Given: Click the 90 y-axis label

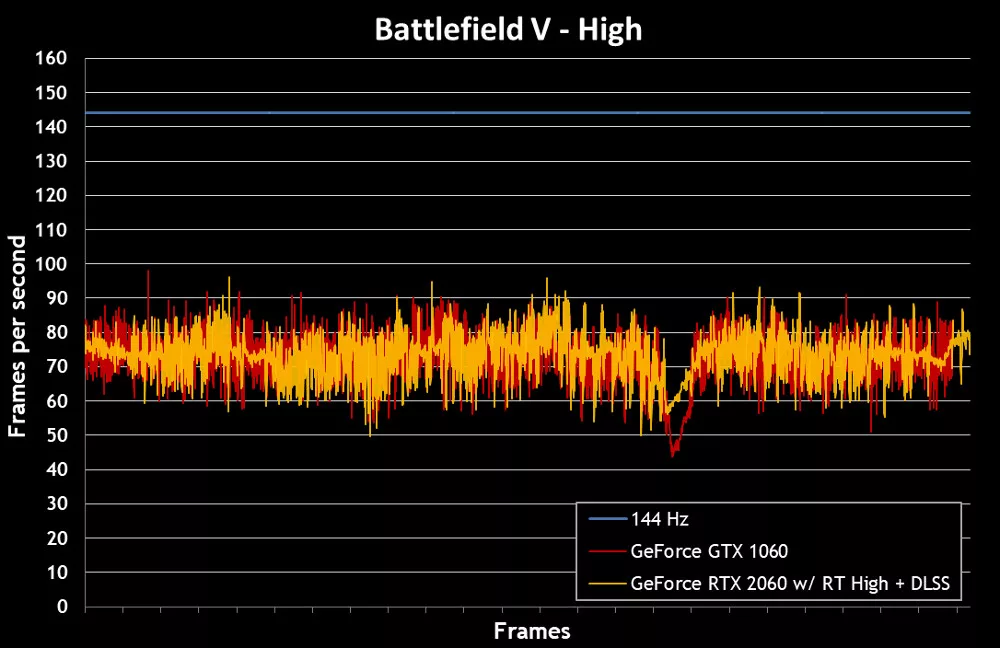Looking at the screenshot, I should tap(56, 298).
